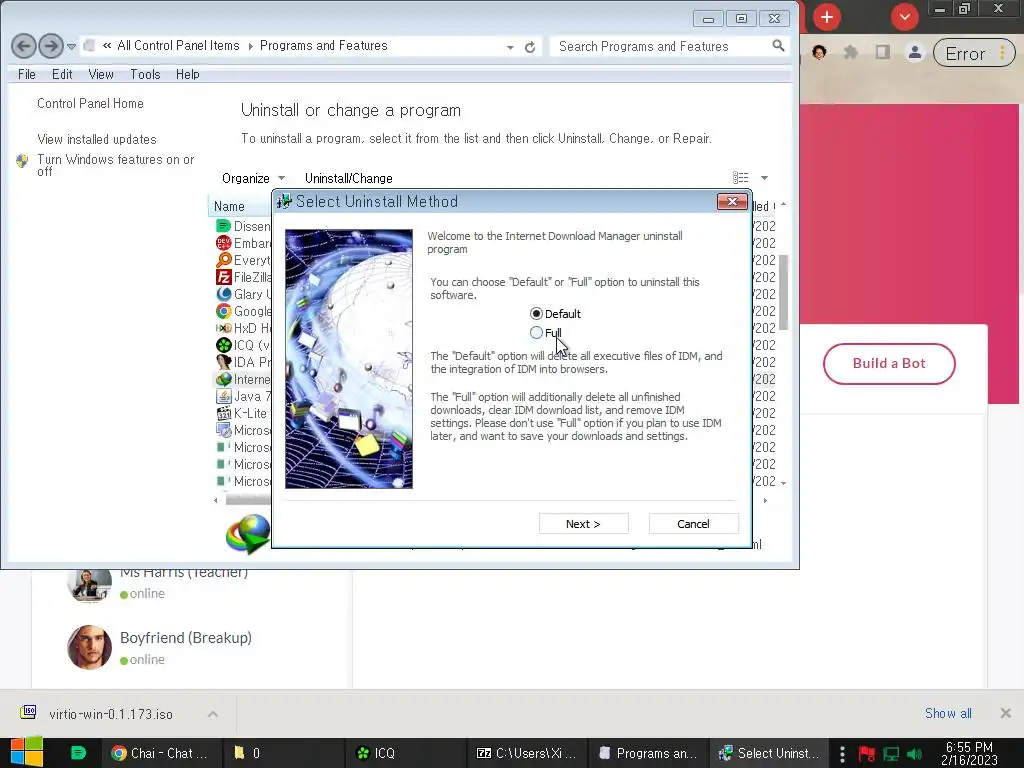This screenshot has width=1024, height=768.
Task: Click All Control Panel Items breadcrumb
Action: coord(178,46)
